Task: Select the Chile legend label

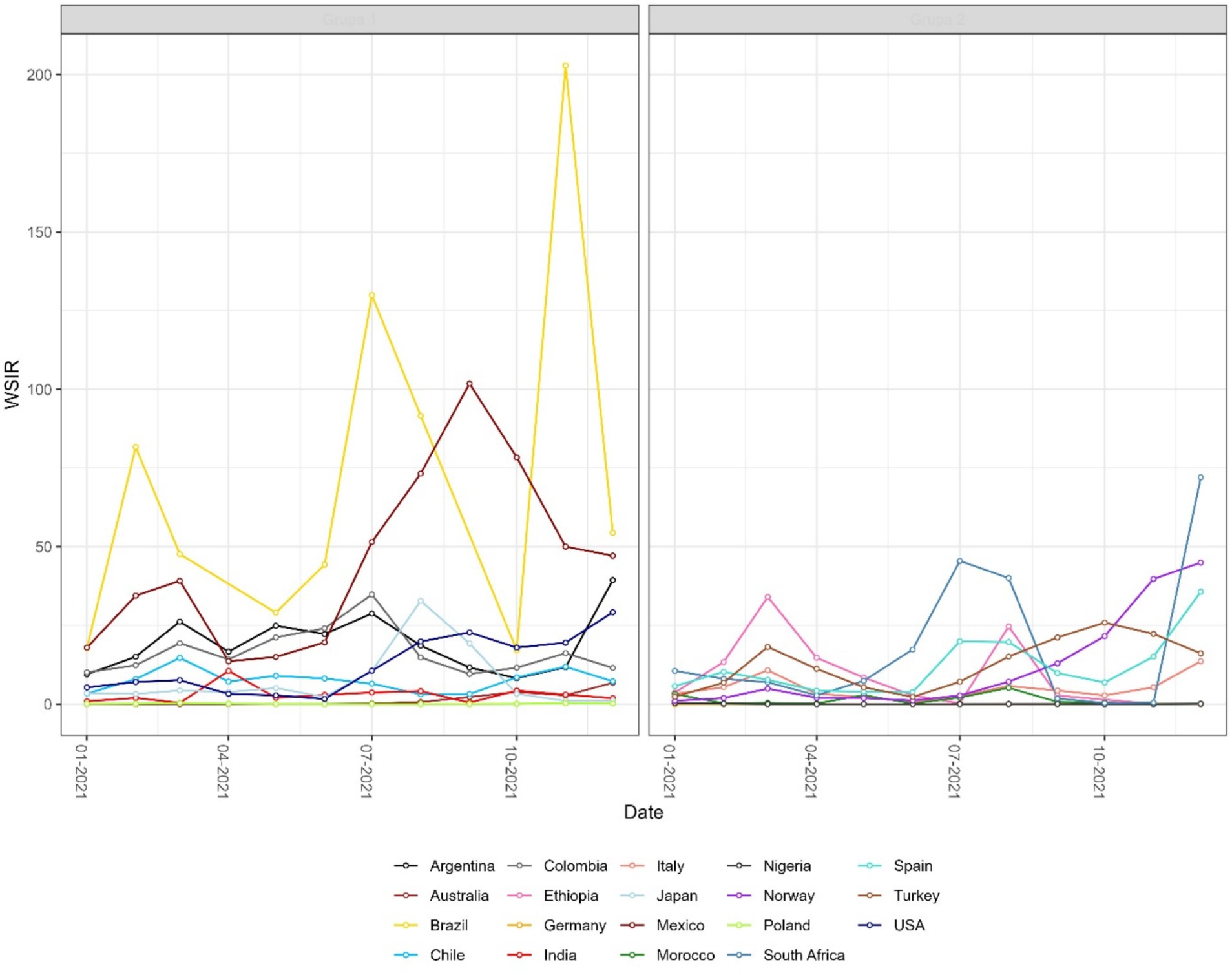Action: (x=447, y=955)
